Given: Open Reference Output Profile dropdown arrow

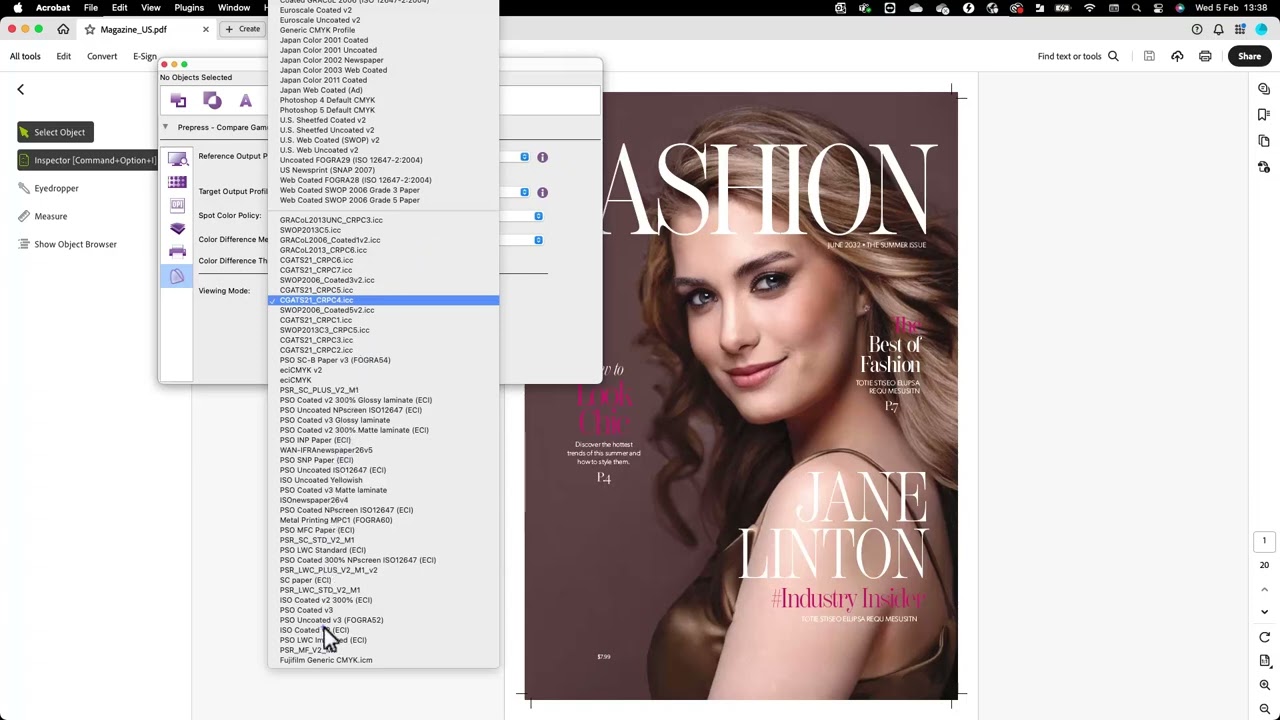Looking at the screenshot, I should 524,157.
